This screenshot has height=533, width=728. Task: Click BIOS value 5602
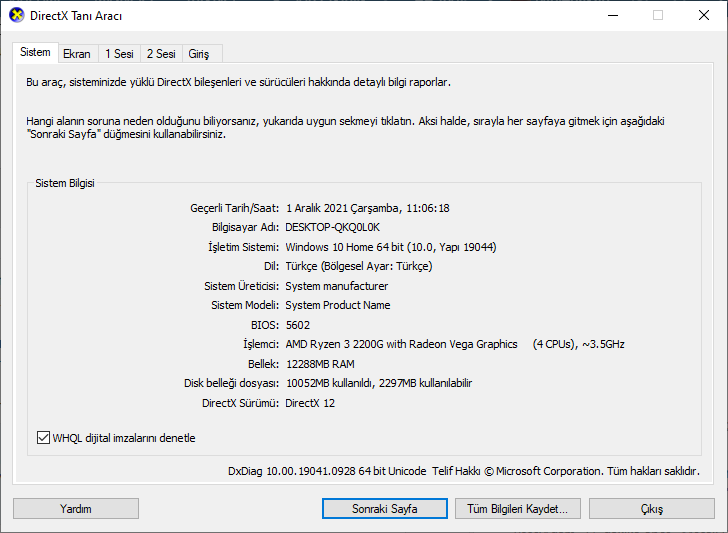pyautogui.click(x=298, y=325)
